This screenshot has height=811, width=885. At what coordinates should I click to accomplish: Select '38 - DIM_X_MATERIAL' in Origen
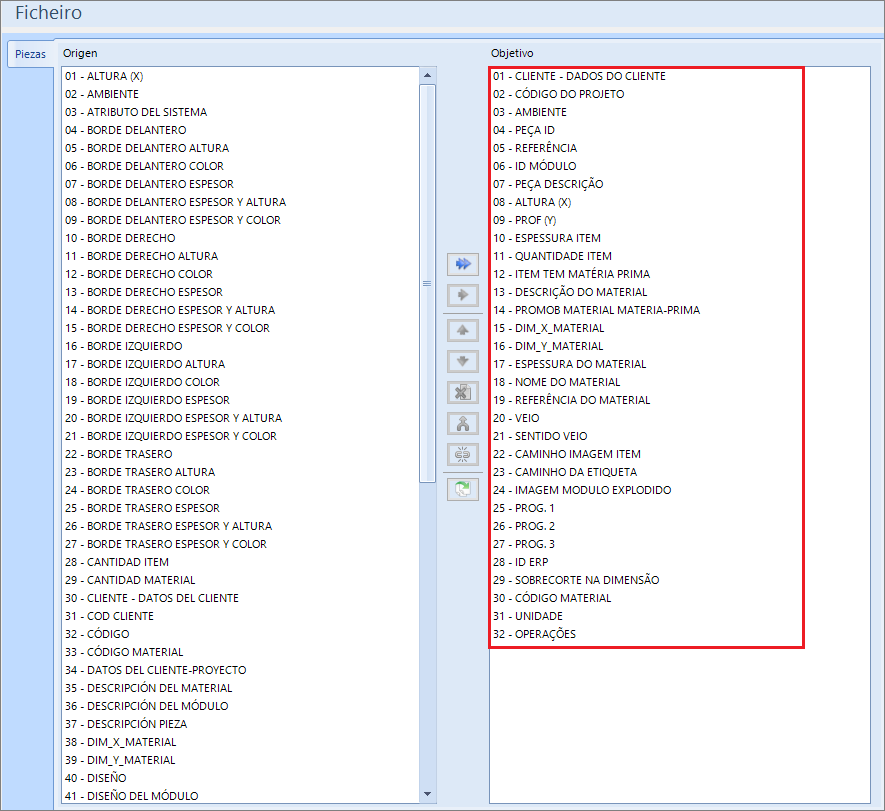point(121,743)
